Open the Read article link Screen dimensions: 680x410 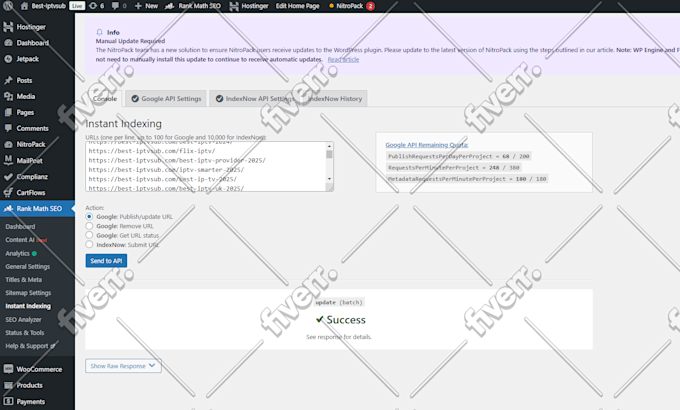click(343, 59)
